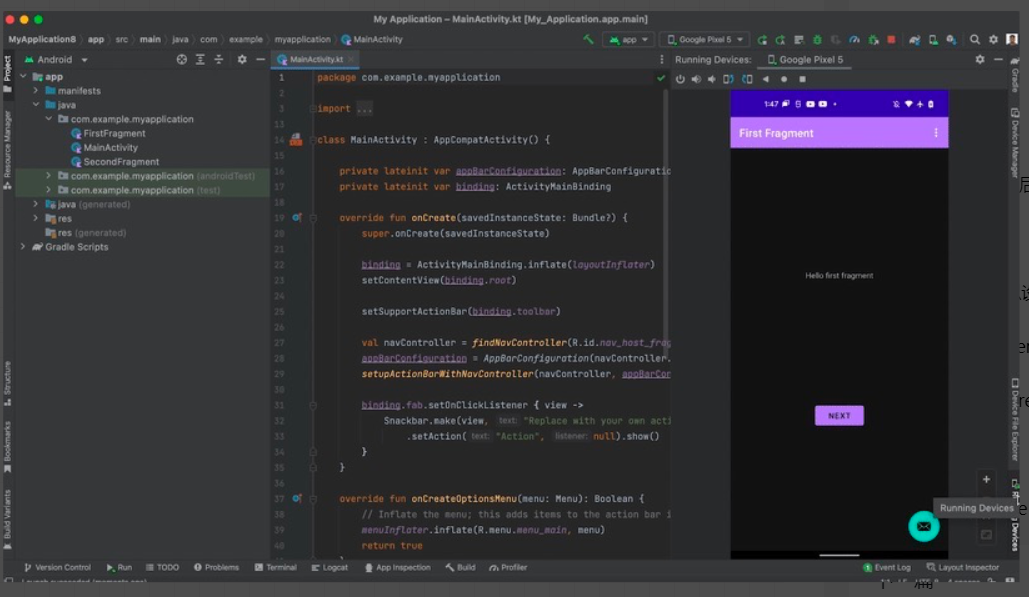Select the Google Pixel 5 device tab
Viewport: 1029px width, 597px height.
[805, 60]
